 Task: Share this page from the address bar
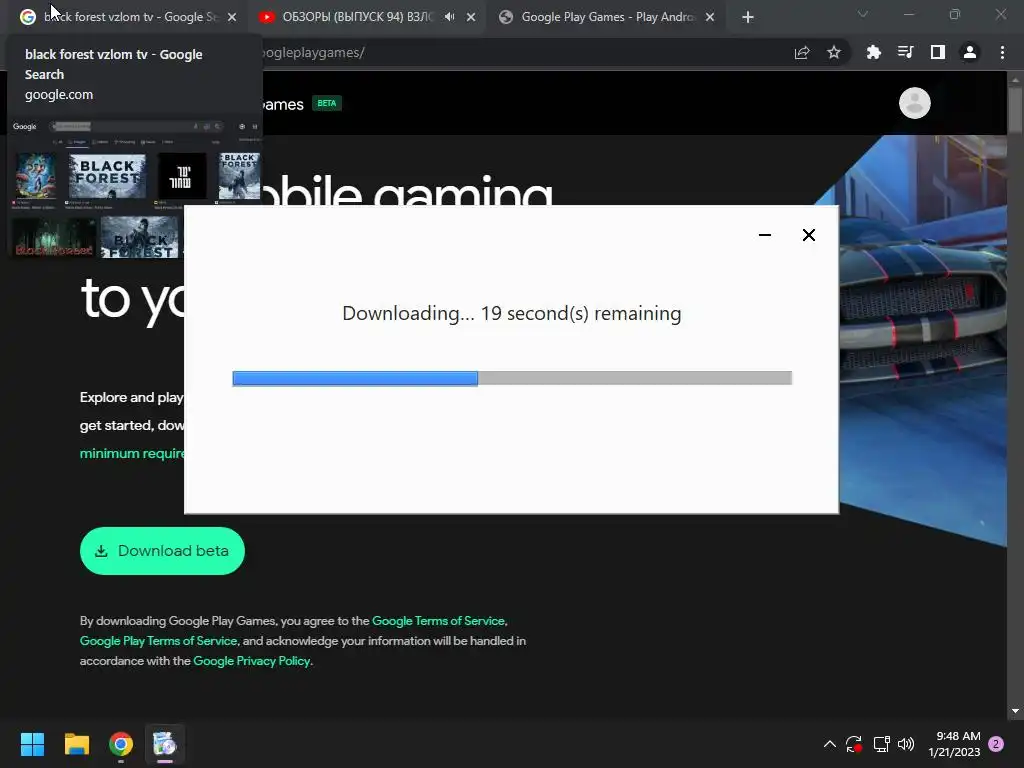pos(802,53)
